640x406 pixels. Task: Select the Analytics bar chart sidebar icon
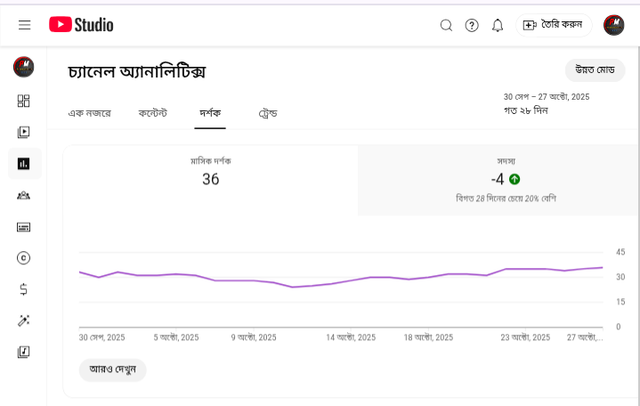point(24,163)
